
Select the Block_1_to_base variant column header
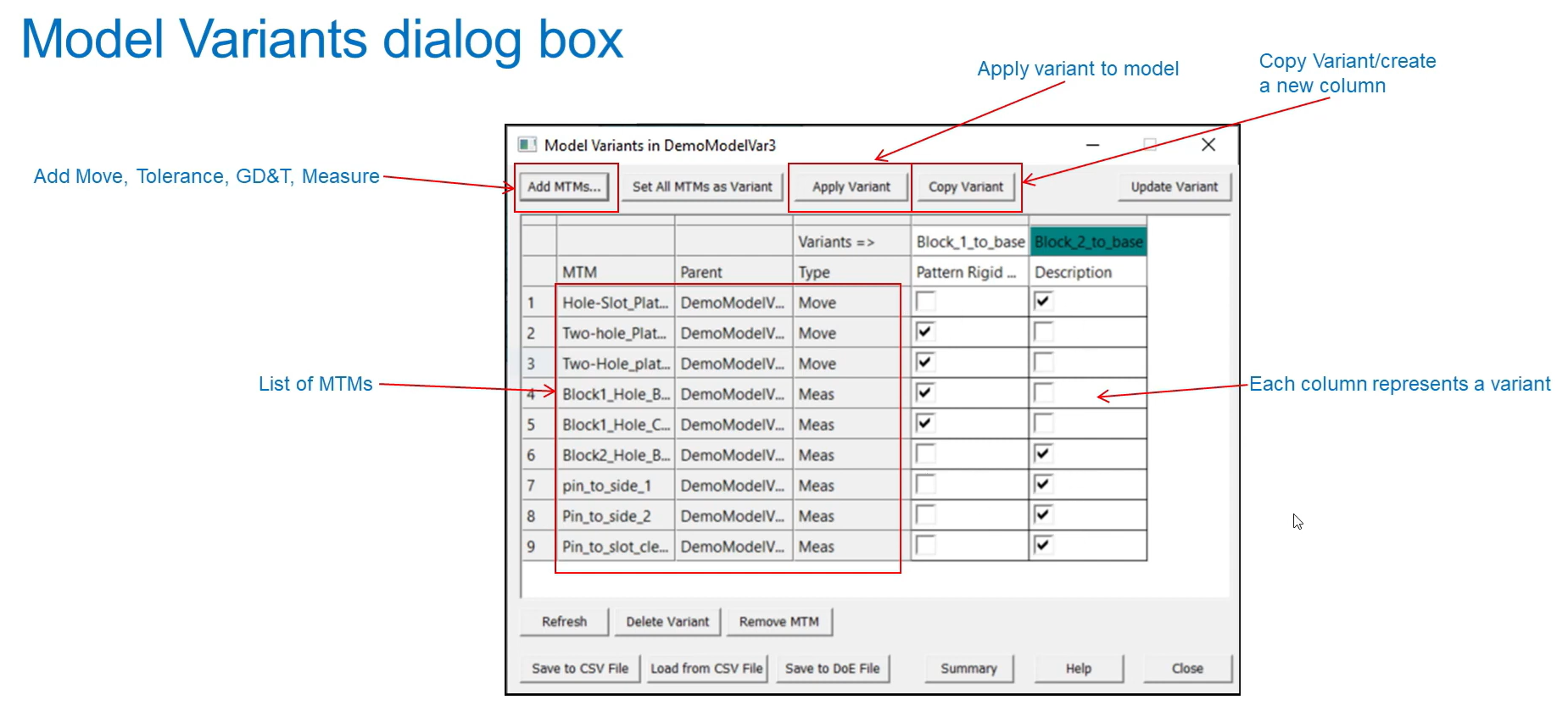pos(970,242)
